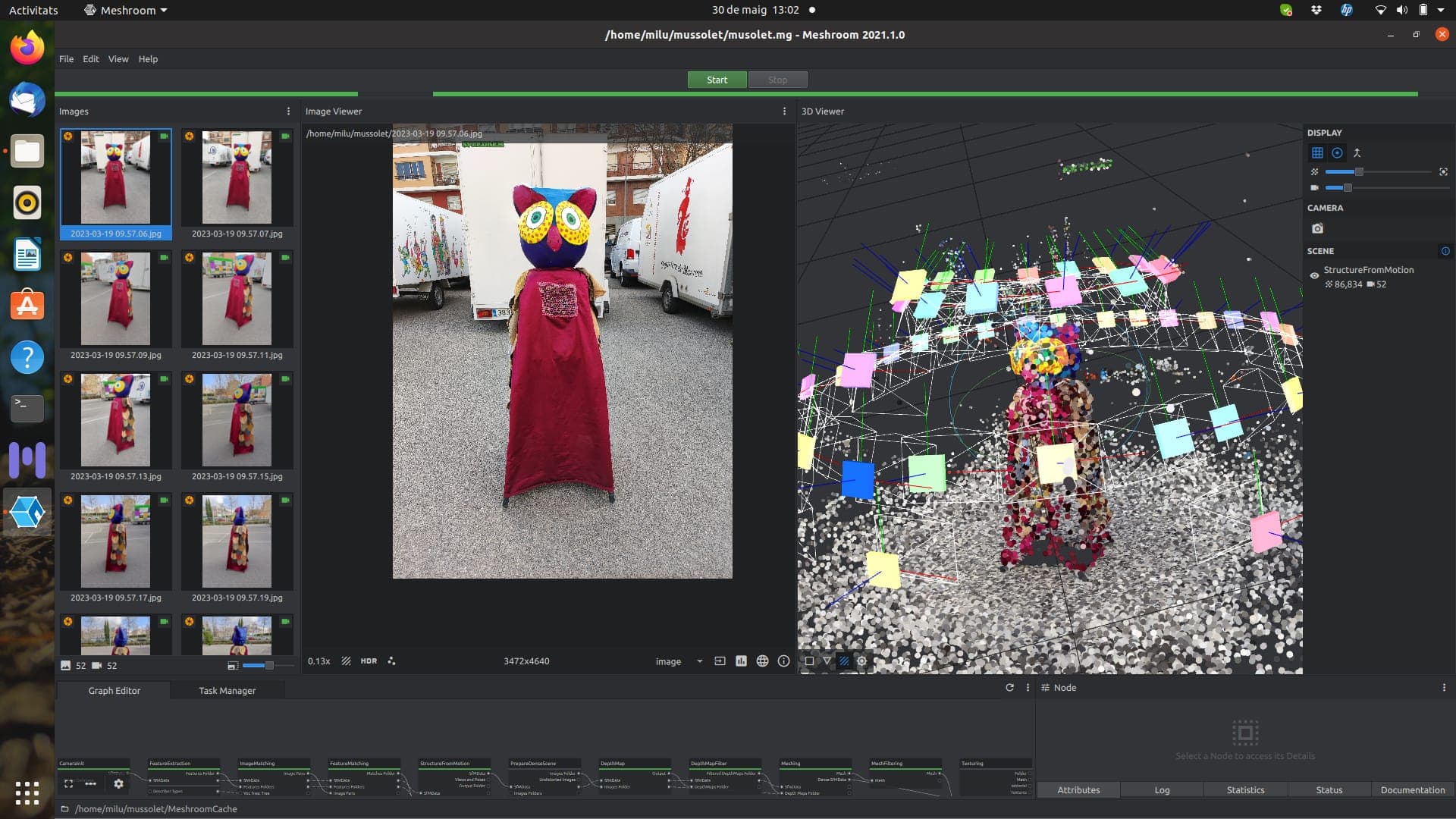1456x819 pixels.
Task: Open 3D Viewer settings gear icon
Action: [861, 661]
